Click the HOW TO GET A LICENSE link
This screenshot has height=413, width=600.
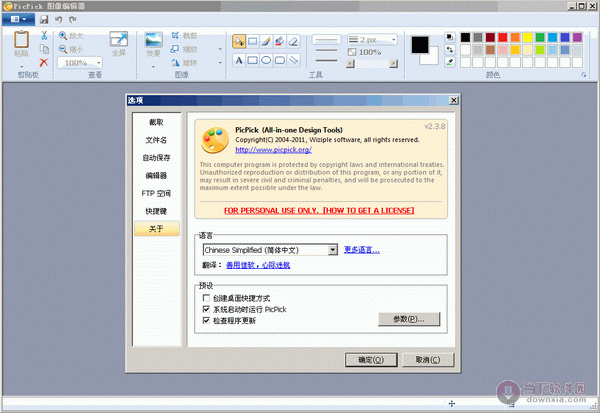tap(368, 211)
